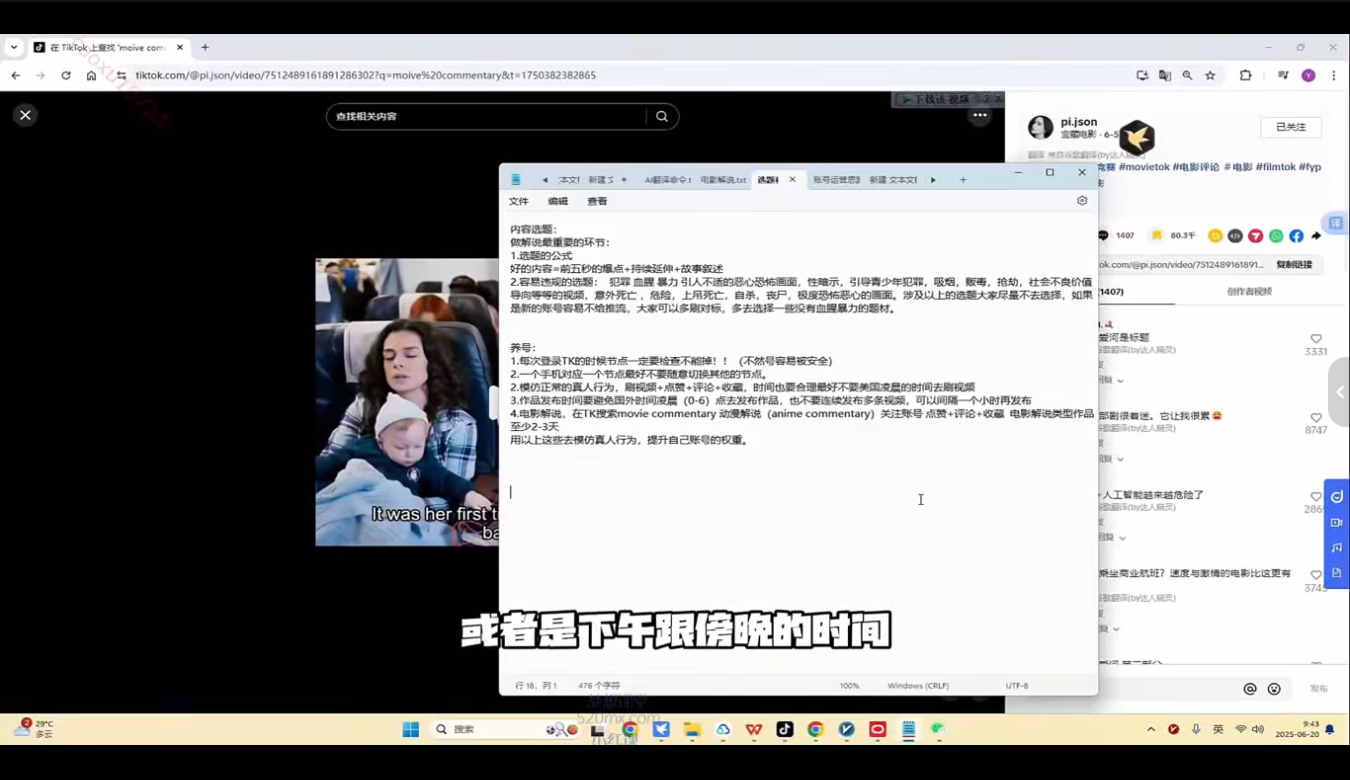This screenshot has height=780, width=1350.
Task: Click the share arrow icon
Action: (1315, 236)
